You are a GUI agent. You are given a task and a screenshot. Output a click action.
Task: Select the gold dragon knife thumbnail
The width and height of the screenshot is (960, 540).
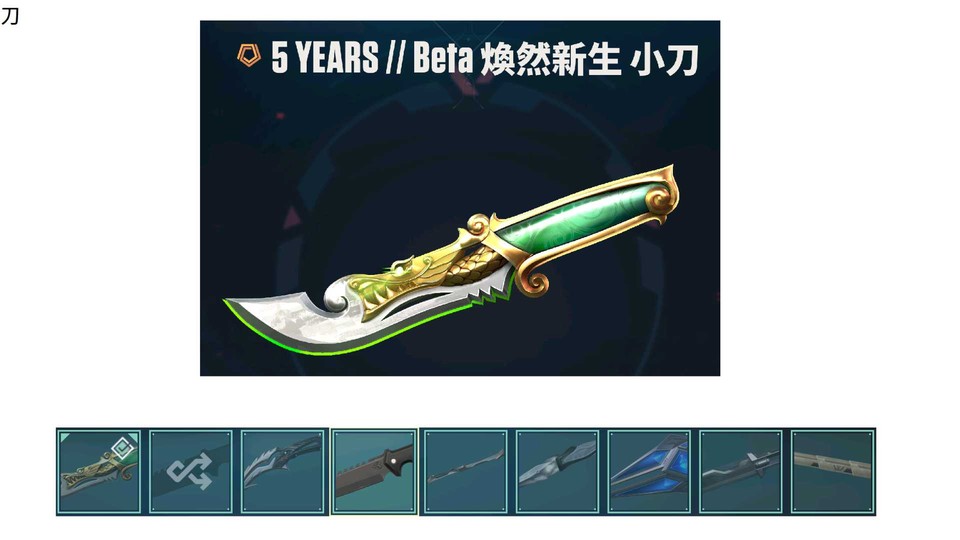(x=99, y=471)
